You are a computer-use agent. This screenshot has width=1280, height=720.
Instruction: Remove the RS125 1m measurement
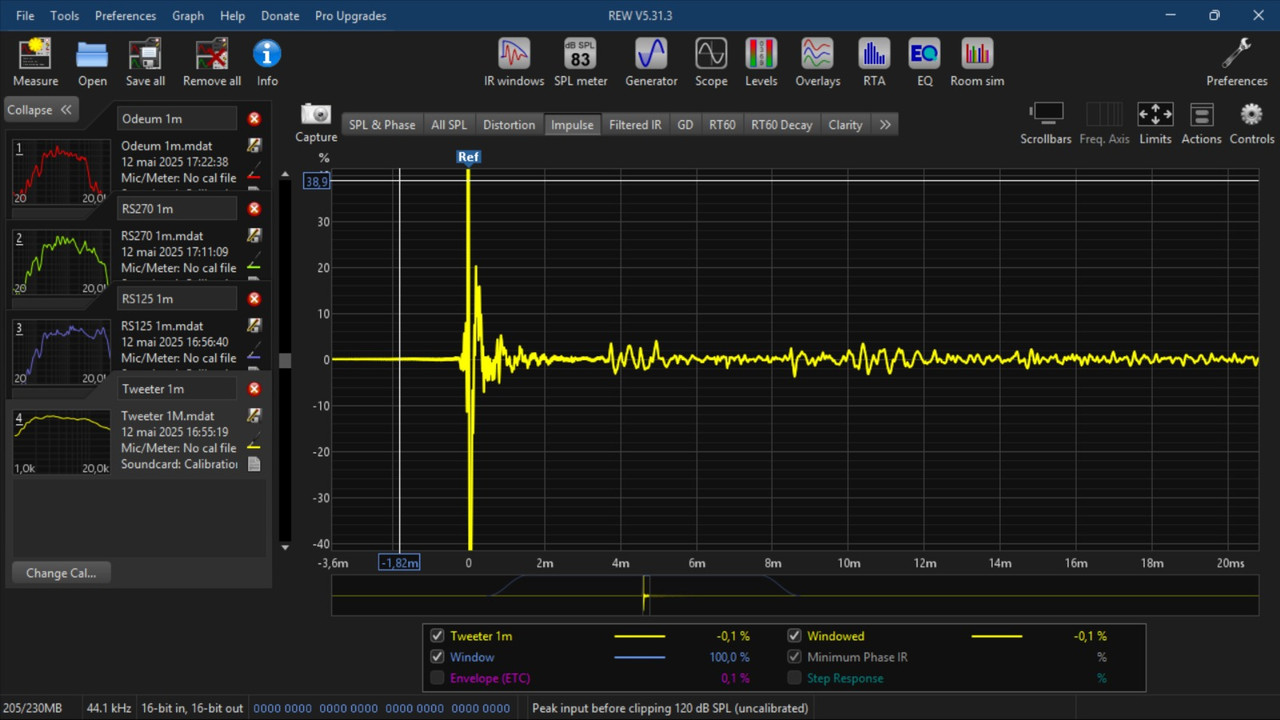tap(254, 299)
